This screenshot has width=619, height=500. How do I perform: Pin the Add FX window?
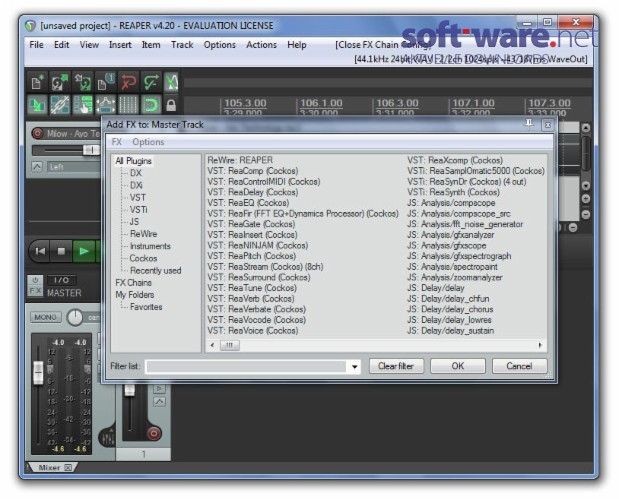[x=529, y=124]
